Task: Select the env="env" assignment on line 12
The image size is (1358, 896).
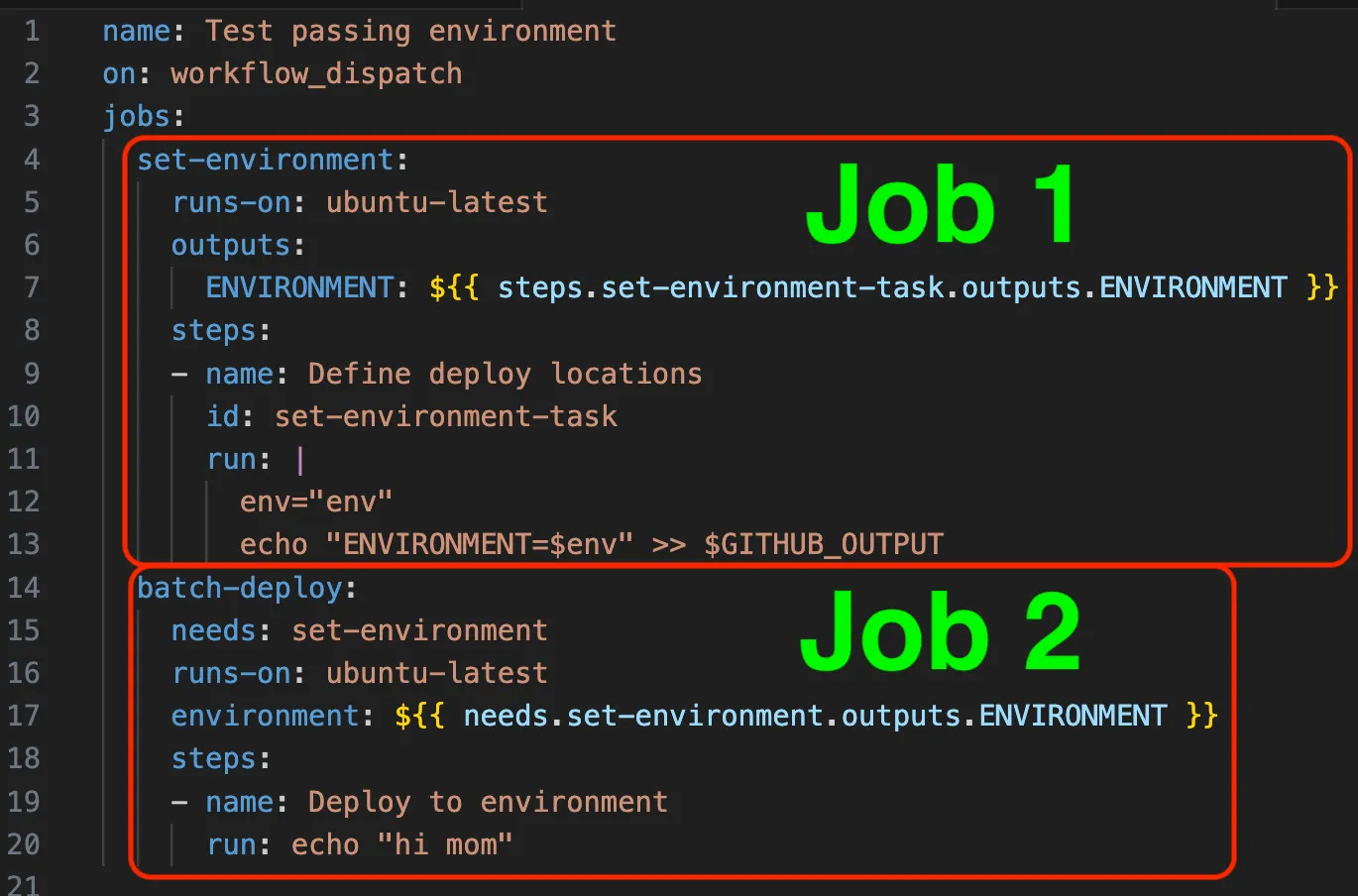Action: [315, 502]
